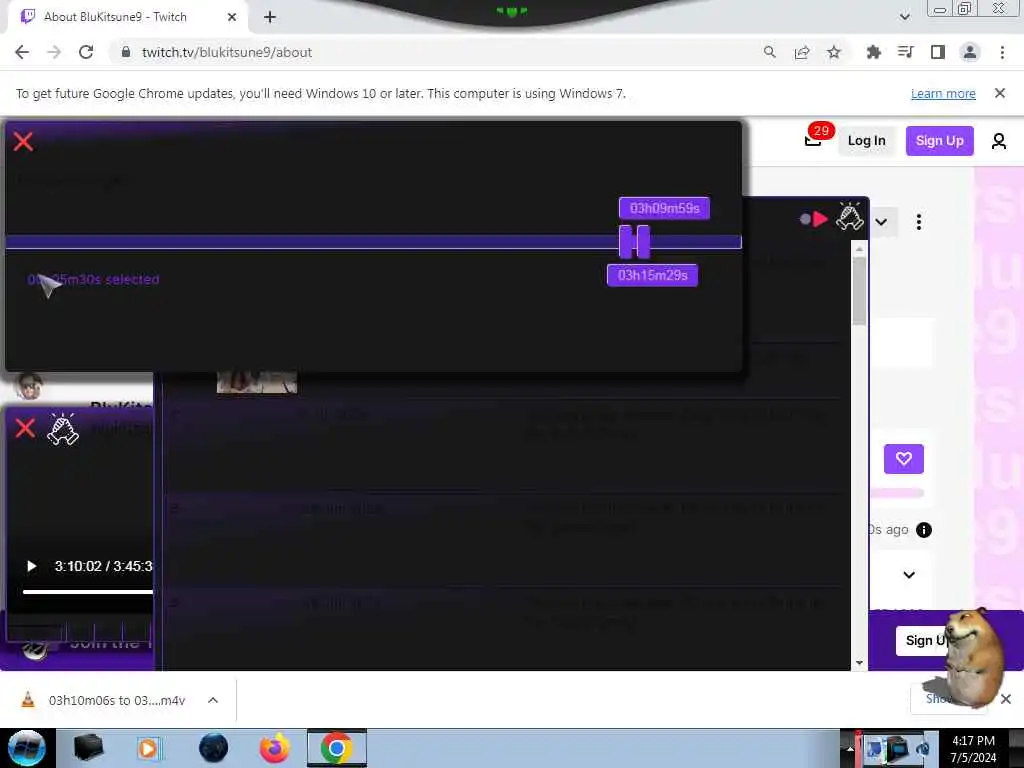Close the clip trimmer overlay with red X
Viewport: 1024px width, 768px height.
tap(24, 142)
